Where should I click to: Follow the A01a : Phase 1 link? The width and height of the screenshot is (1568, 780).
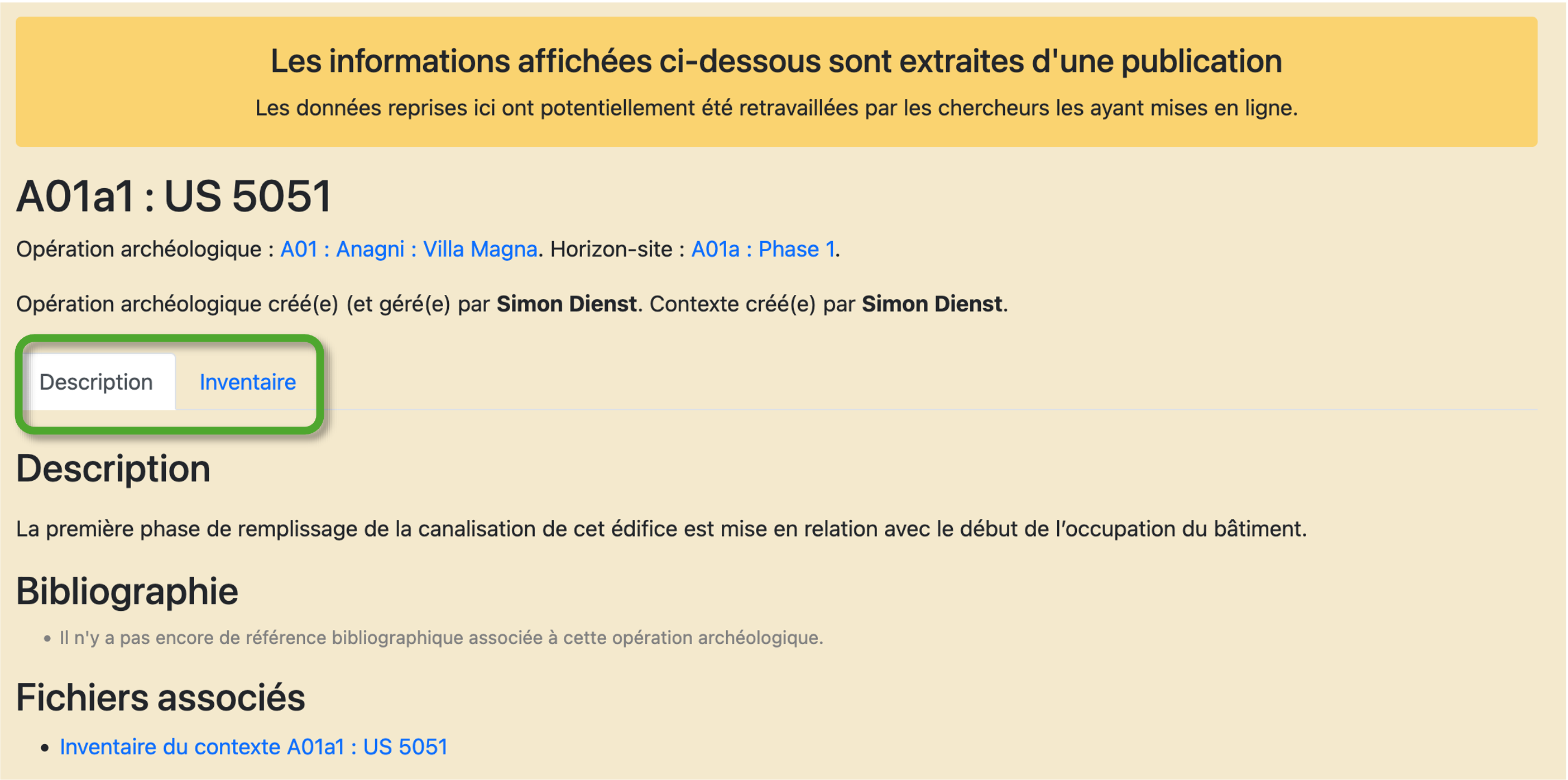pos(762,250)
